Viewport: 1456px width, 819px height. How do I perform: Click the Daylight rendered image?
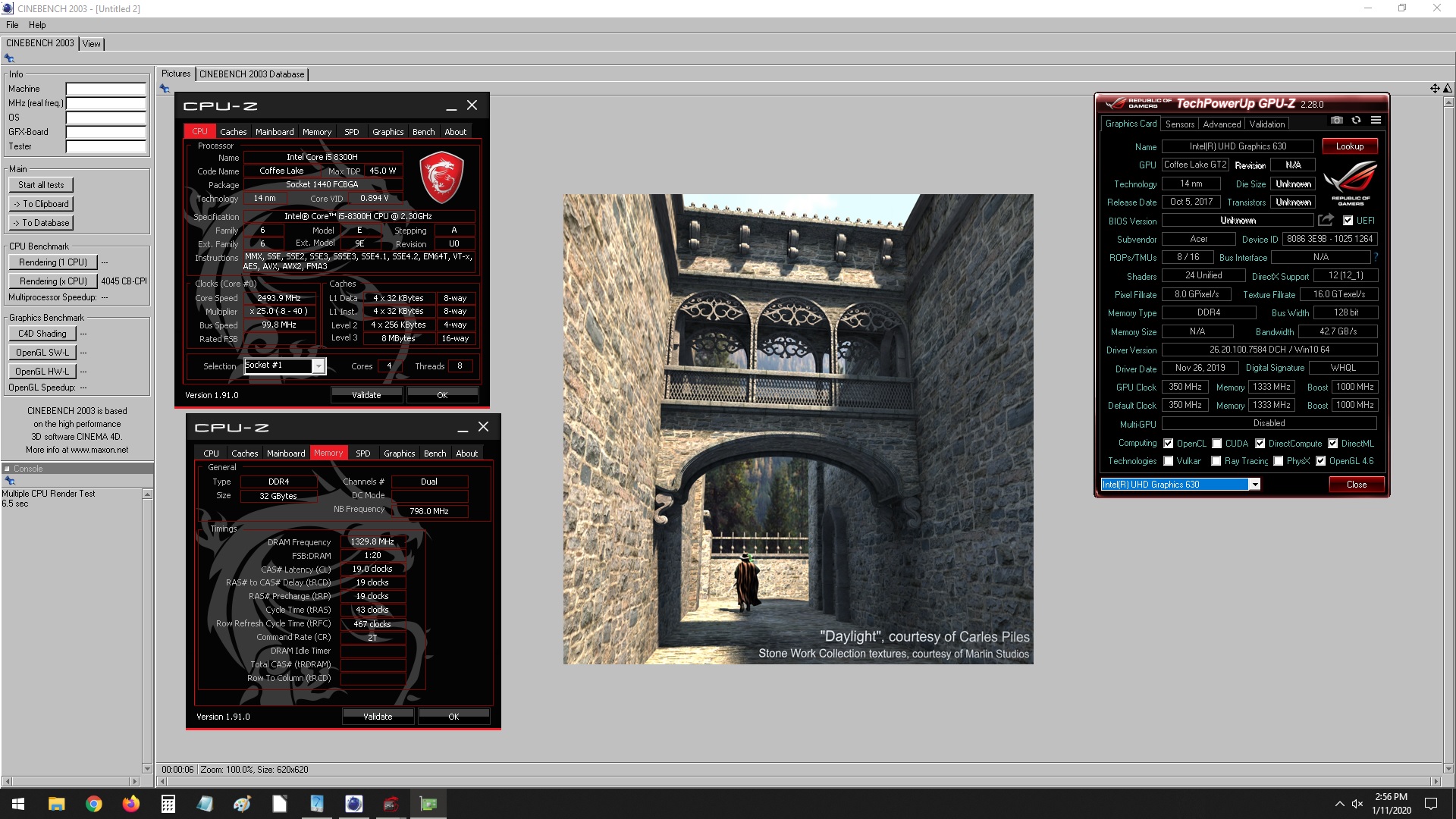click(x=798, y=429)
